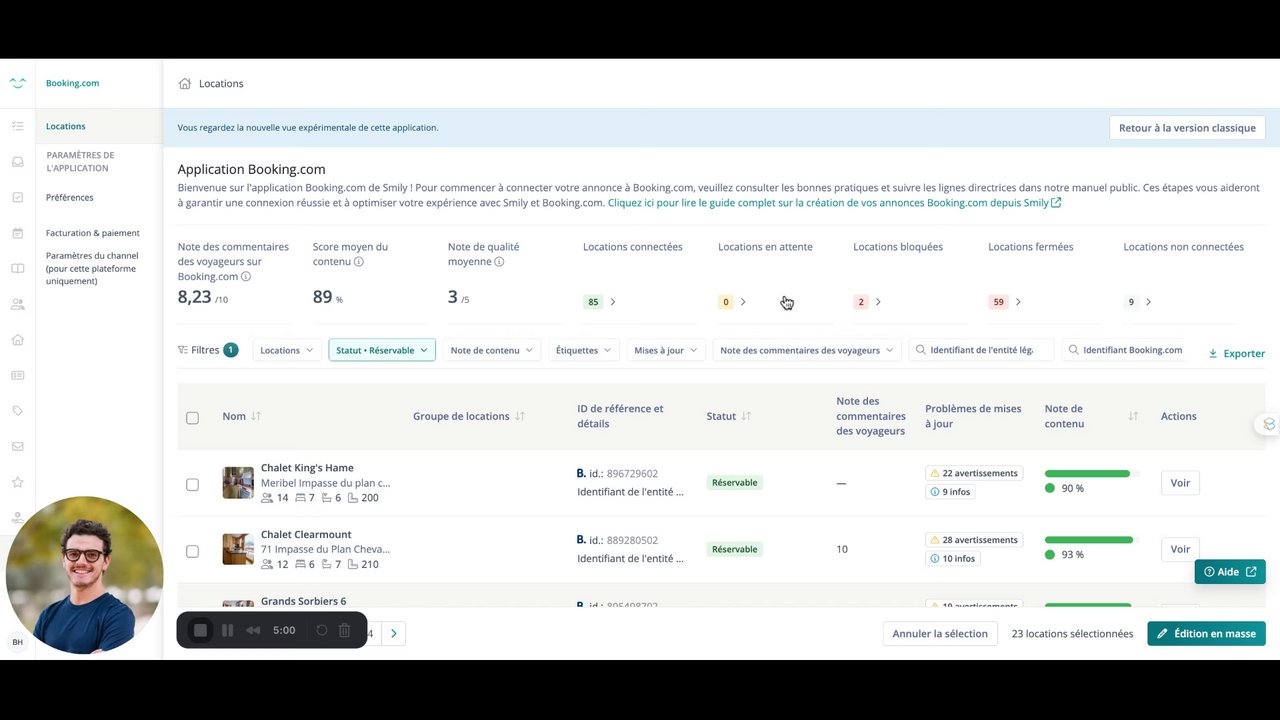Open the ID card sidebar icon
The height and width of the screenshot is (720, 1280).
click(17, 375)
